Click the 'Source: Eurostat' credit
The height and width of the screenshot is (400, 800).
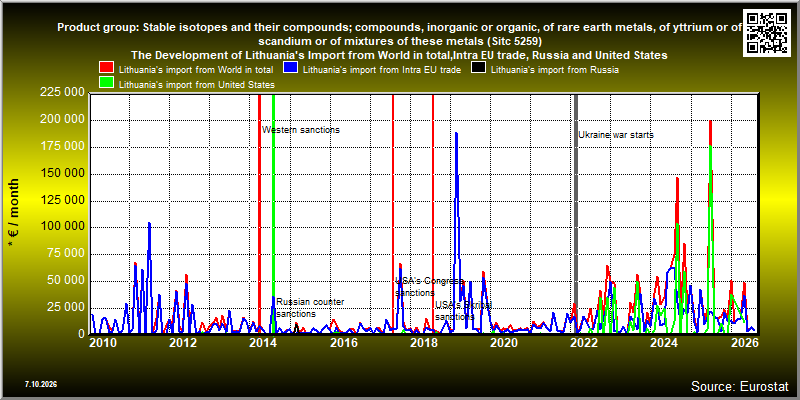[x=739, y=386]
